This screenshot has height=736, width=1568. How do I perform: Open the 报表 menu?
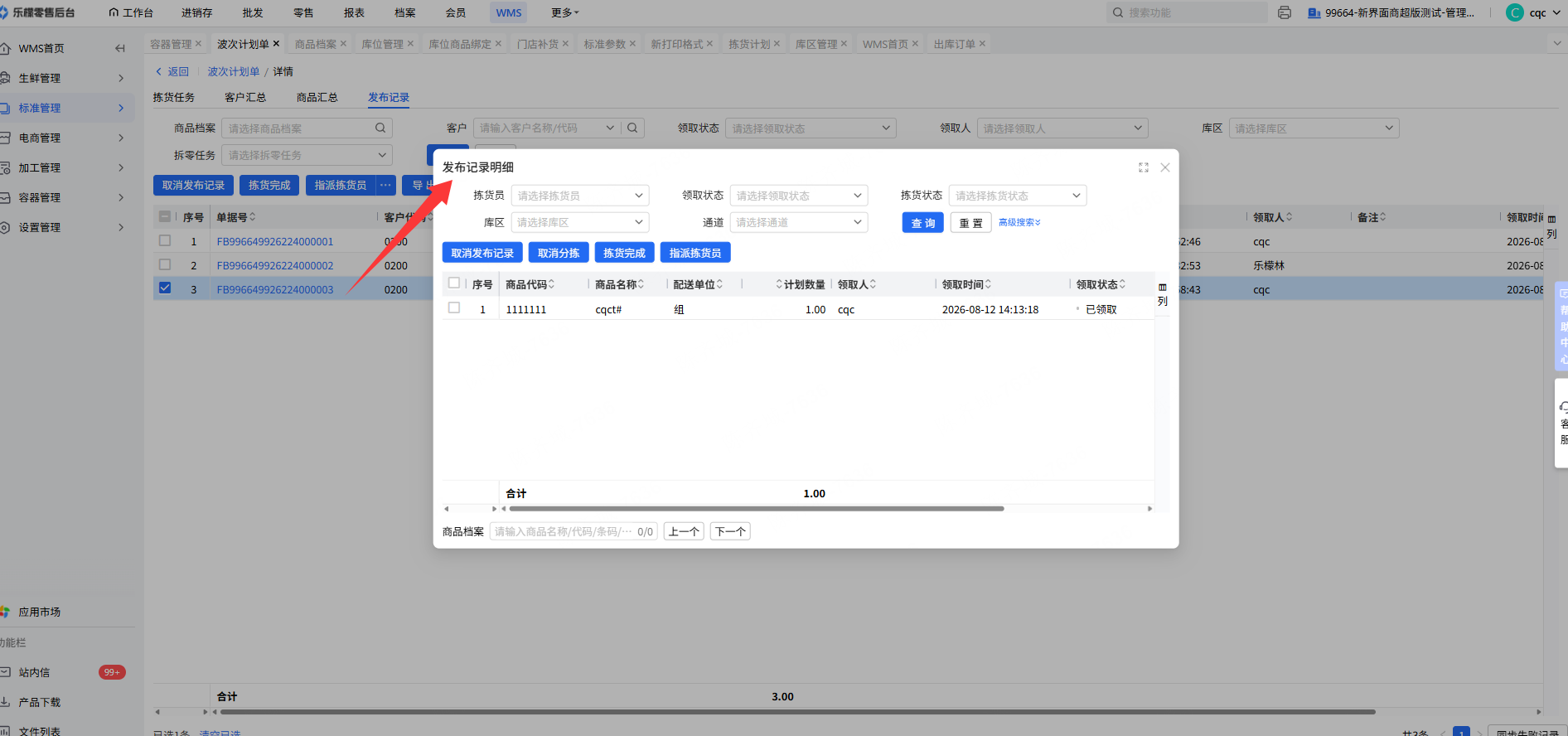coord(354,12)
